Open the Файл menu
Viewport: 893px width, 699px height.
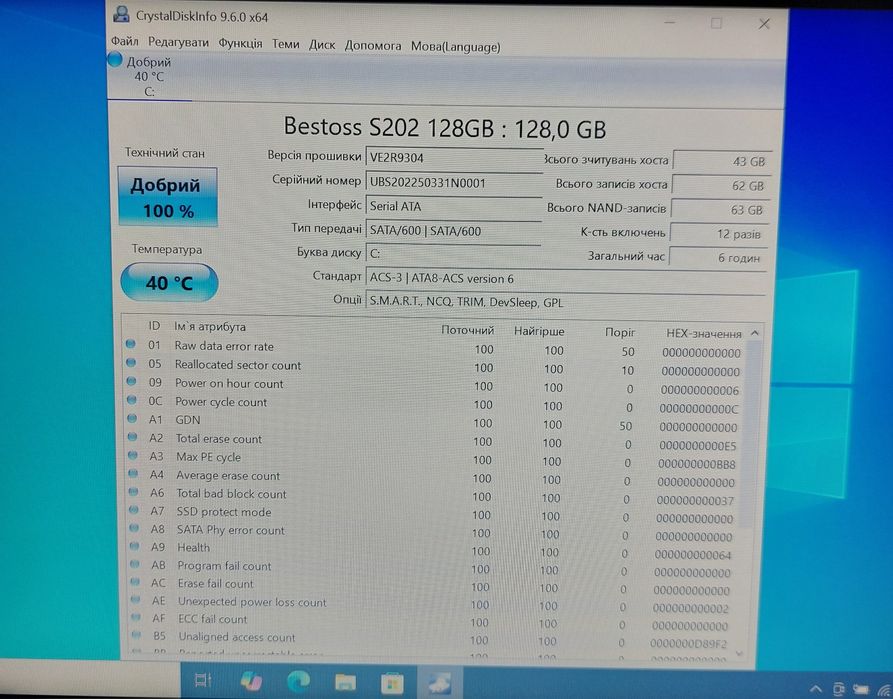pyautogui.click(x=125, y=41)
